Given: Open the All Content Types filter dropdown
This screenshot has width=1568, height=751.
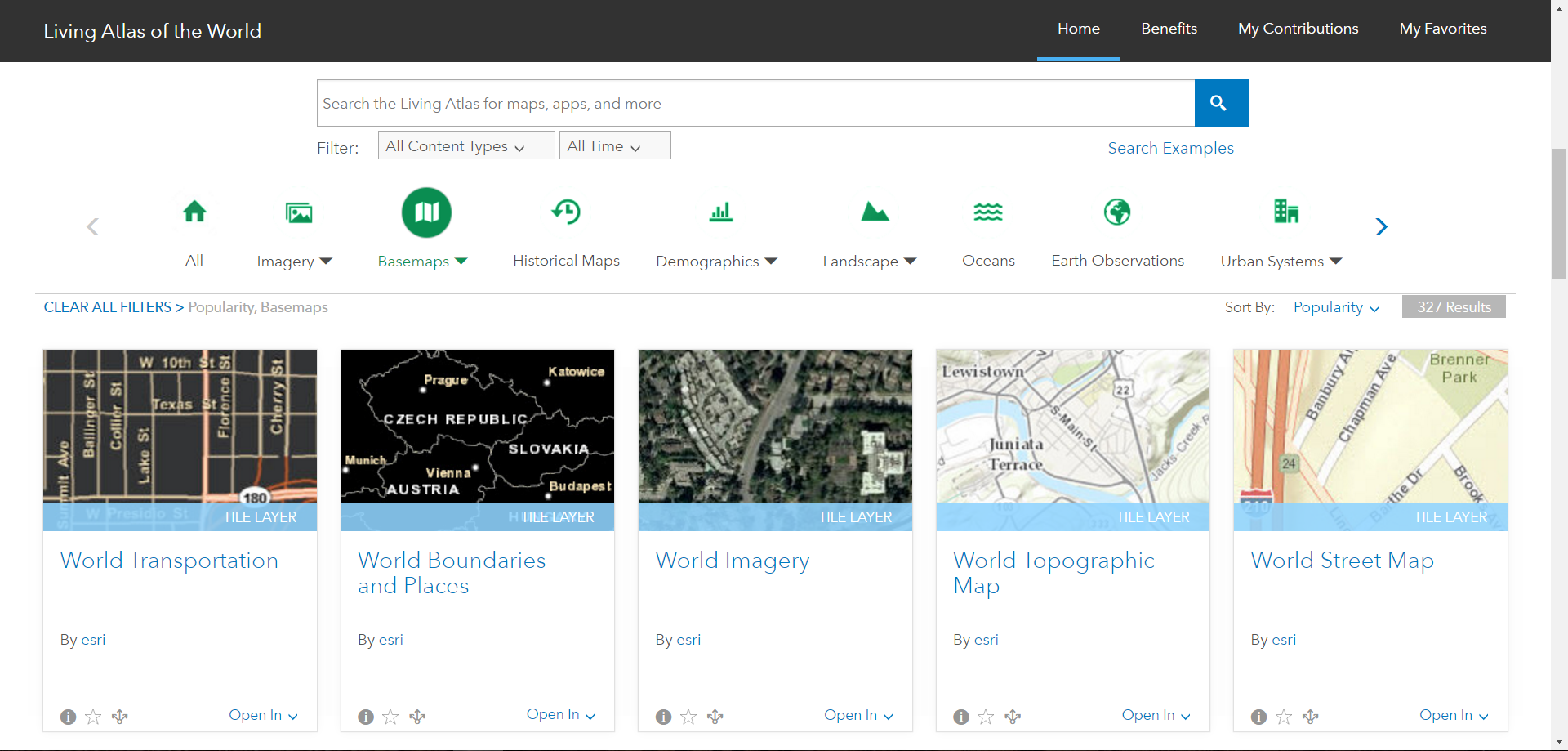Looking at the screenshot, I should [466, 145].
